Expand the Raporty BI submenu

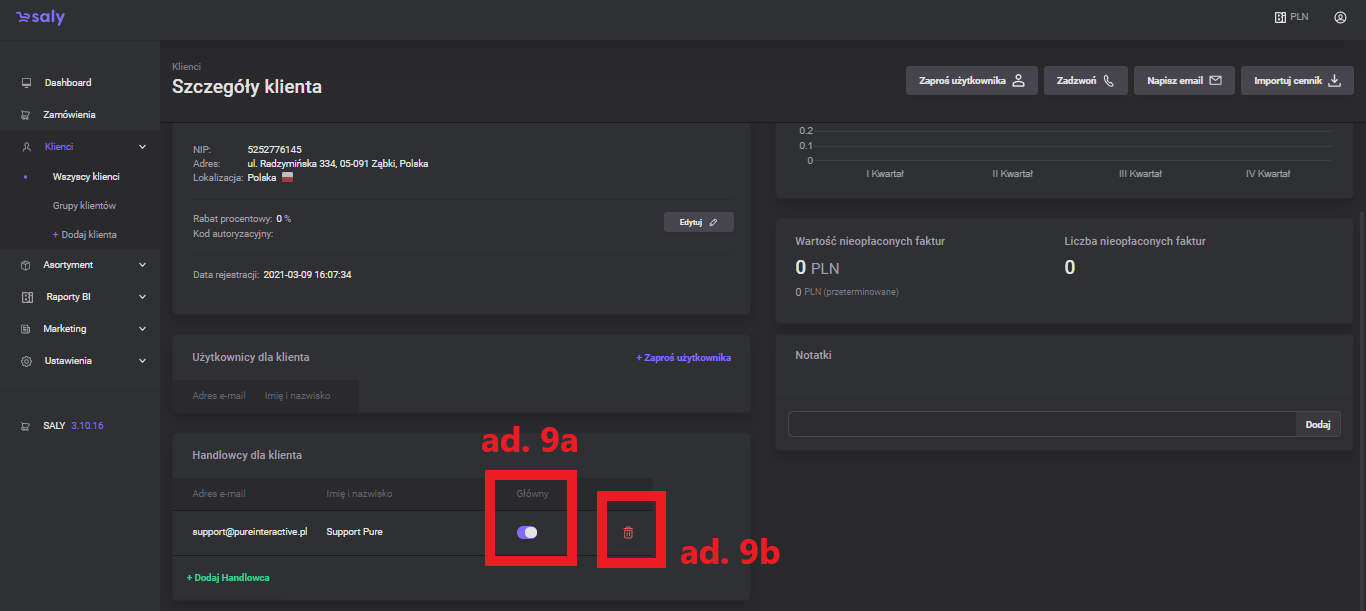(142, 297)
